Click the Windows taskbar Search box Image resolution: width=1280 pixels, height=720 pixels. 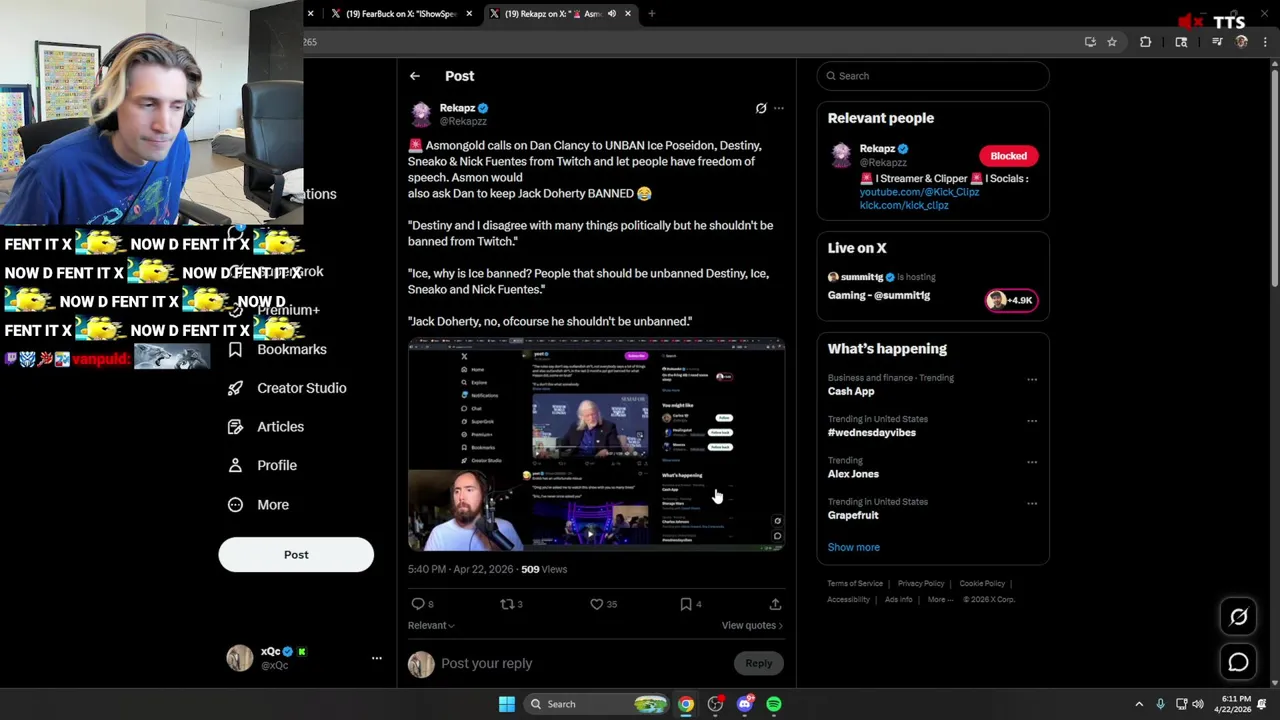pyautogui.click(x=597, y=704)
